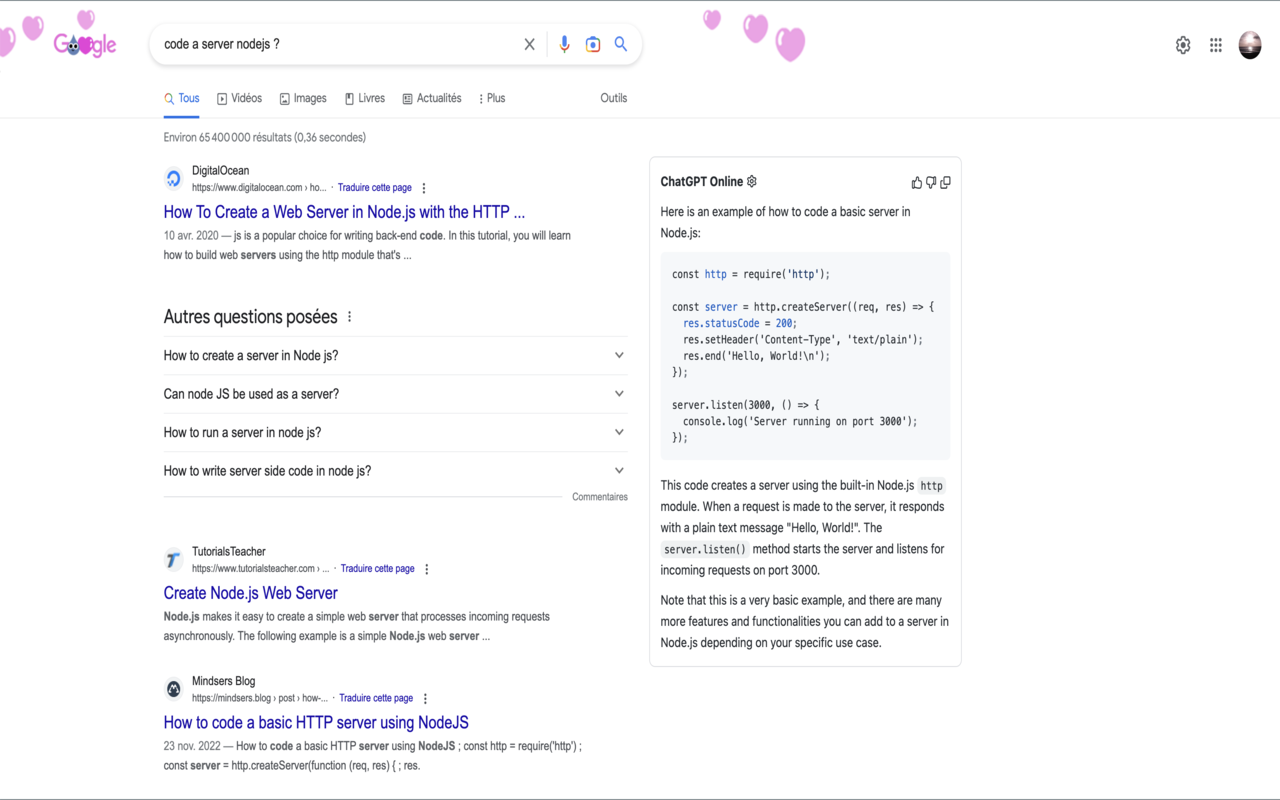Clear the search box text

(x=529, y=44)
